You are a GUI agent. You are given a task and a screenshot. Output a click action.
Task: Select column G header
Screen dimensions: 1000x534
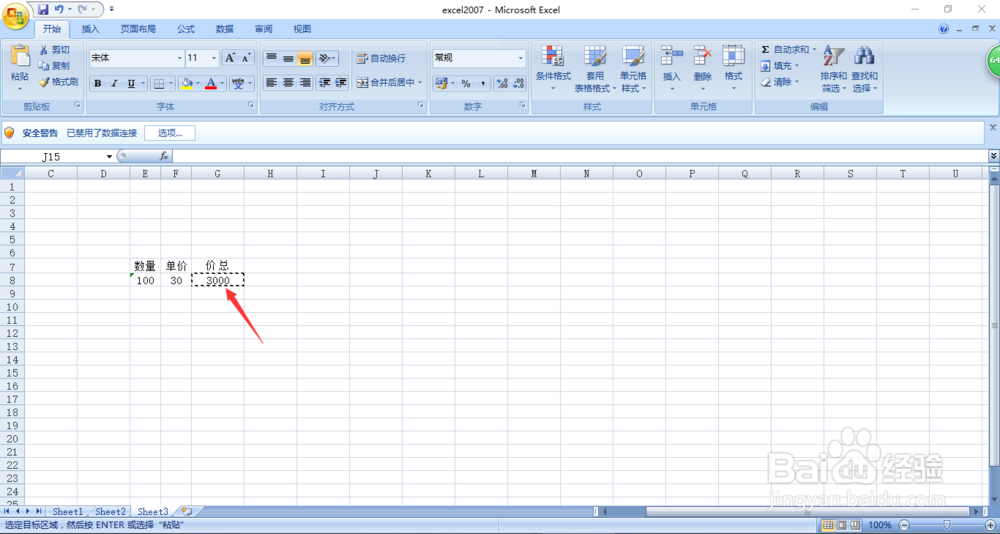217,174
